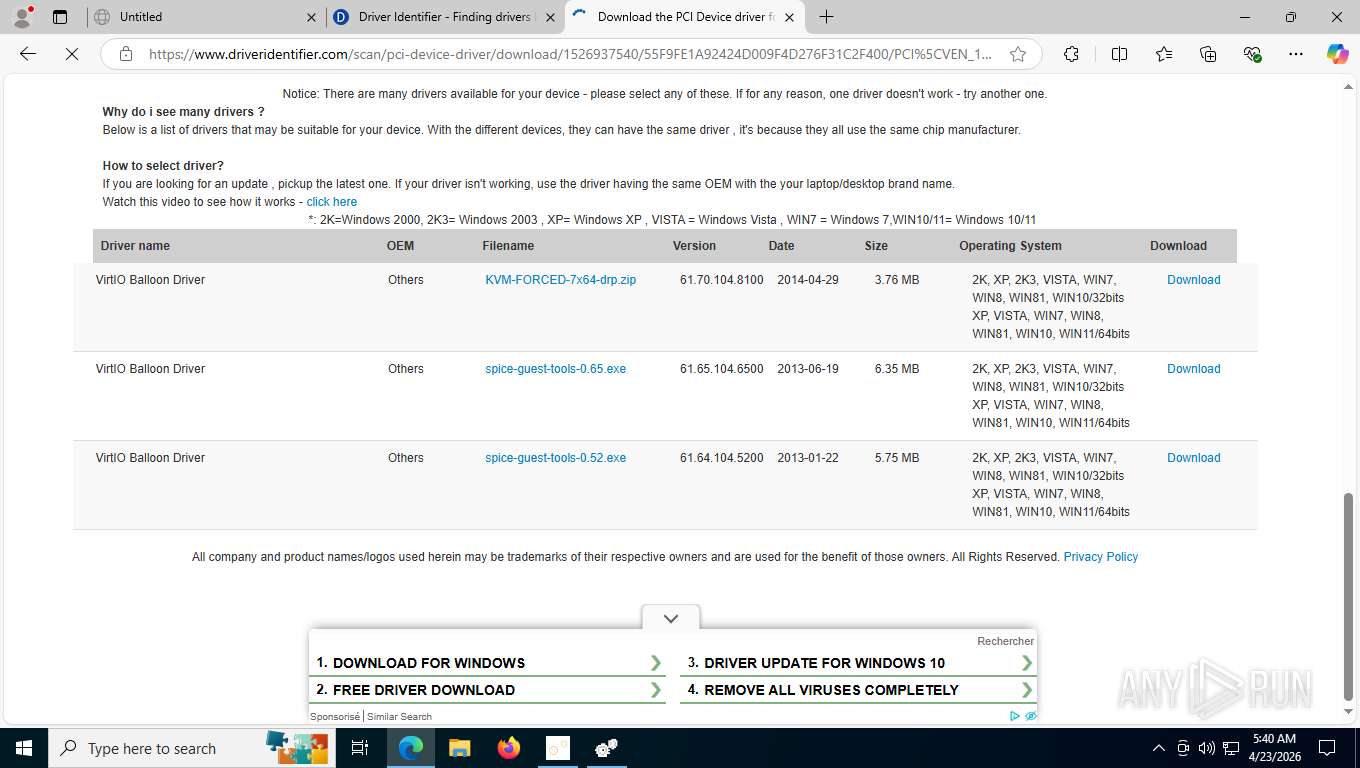
Task: Click the 'Similar Search' ad label
Action: [400, 716]
